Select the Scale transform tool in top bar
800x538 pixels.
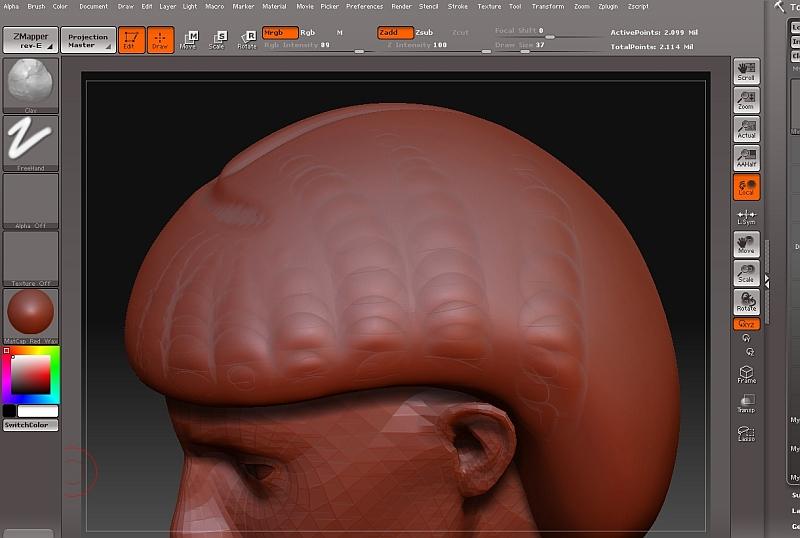click(217, 40)
